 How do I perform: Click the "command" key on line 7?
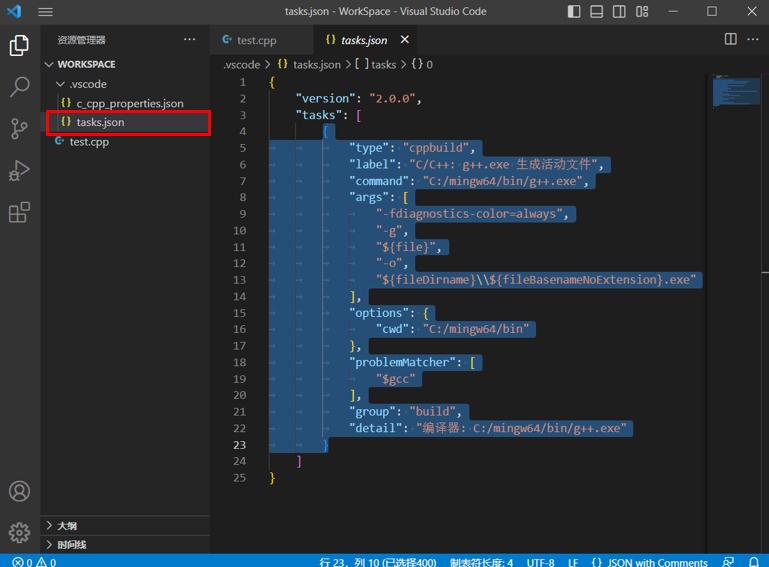[379, 181]
